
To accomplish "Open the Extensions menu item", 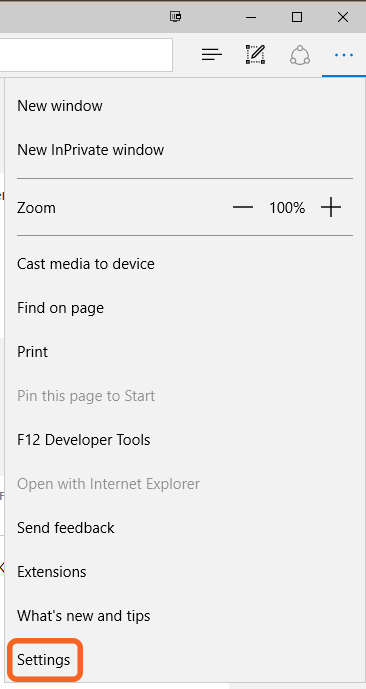I will click(x=51, y=572).
